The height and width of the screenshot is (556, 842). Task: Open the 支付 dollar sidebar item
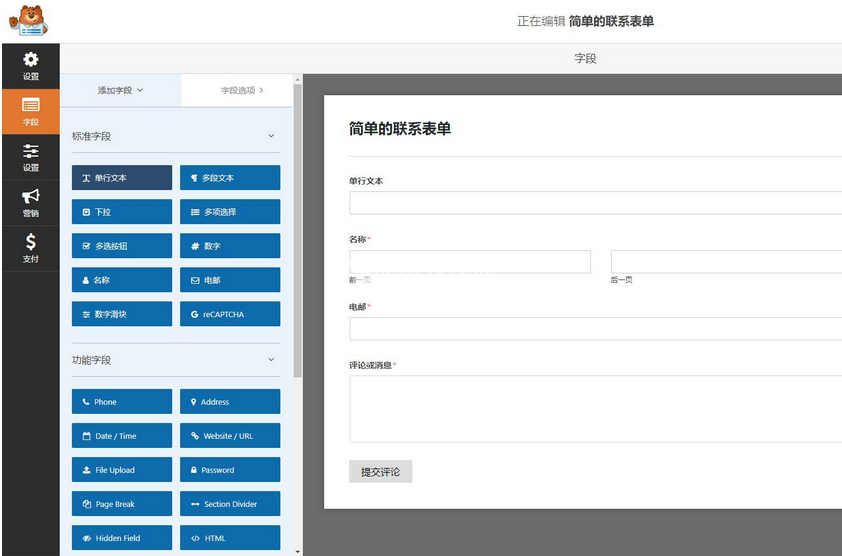point(31,248)
